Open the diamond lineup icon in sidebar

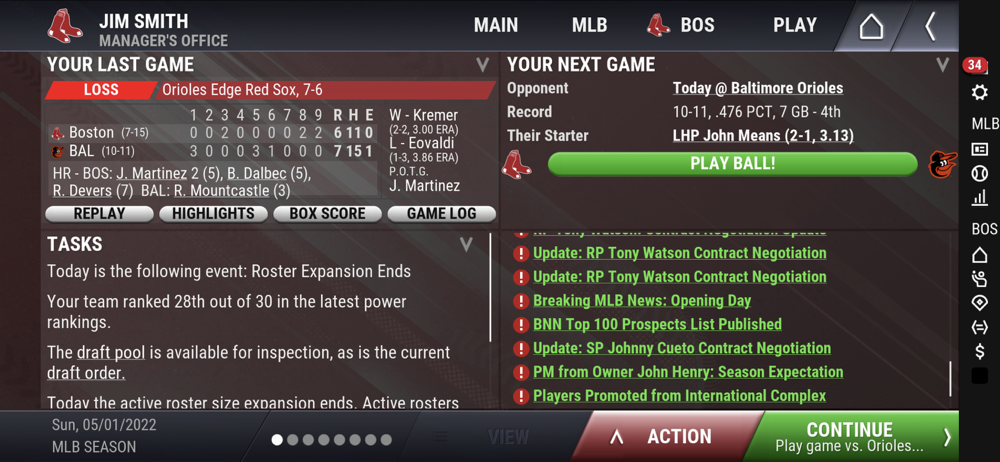tap(979, 303)
